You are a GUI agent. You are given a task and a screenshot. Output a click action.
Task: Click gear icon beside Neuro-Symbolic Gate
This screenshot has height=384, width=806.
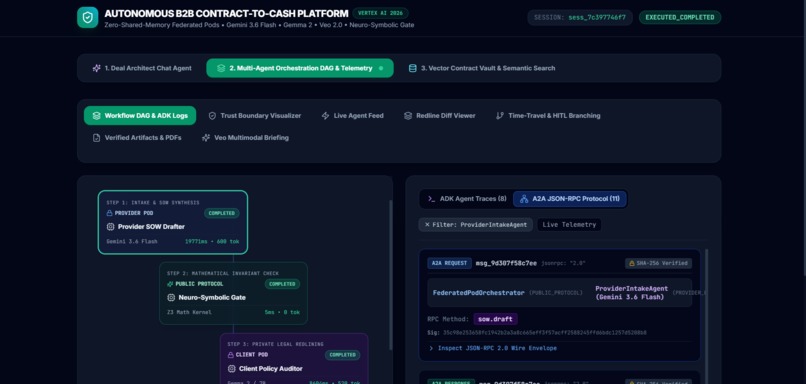tap(171, 298)
